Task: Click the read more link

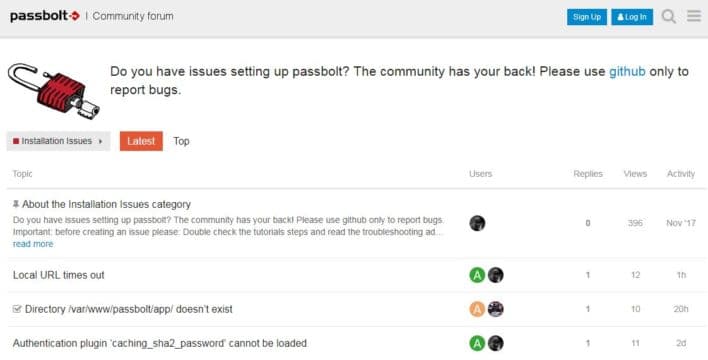Action: click(33, 244)
